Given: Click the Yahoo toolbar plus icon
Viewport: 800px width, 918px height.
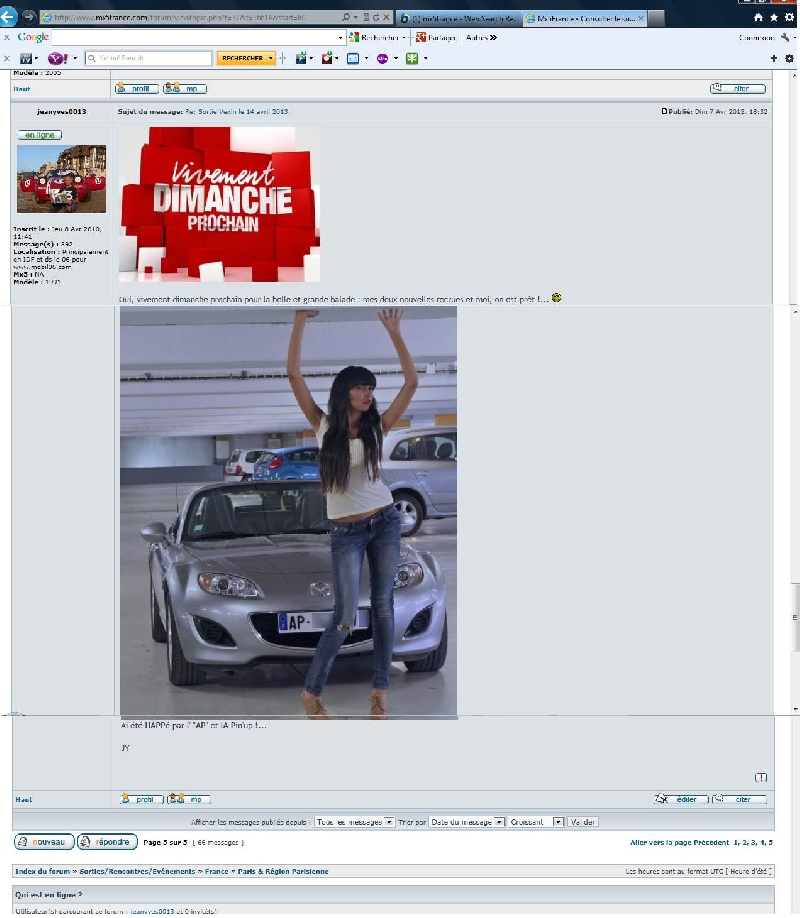Looking at the screenshot, I should point(774,58).
